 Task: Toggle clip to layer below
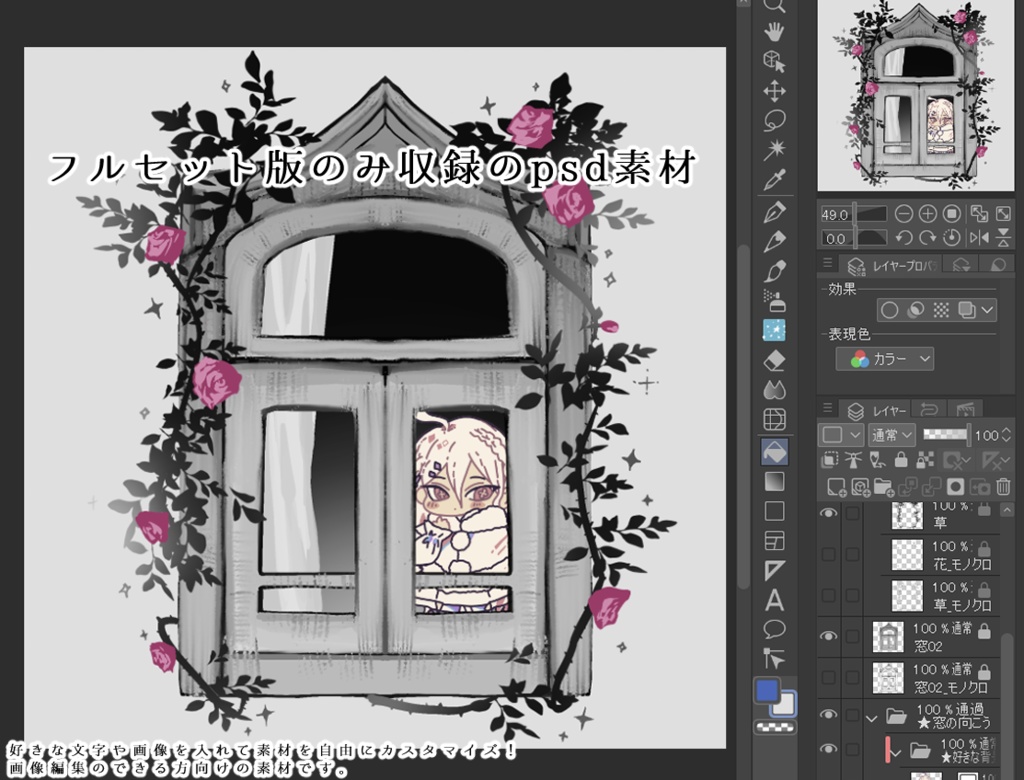coord(829,461)
